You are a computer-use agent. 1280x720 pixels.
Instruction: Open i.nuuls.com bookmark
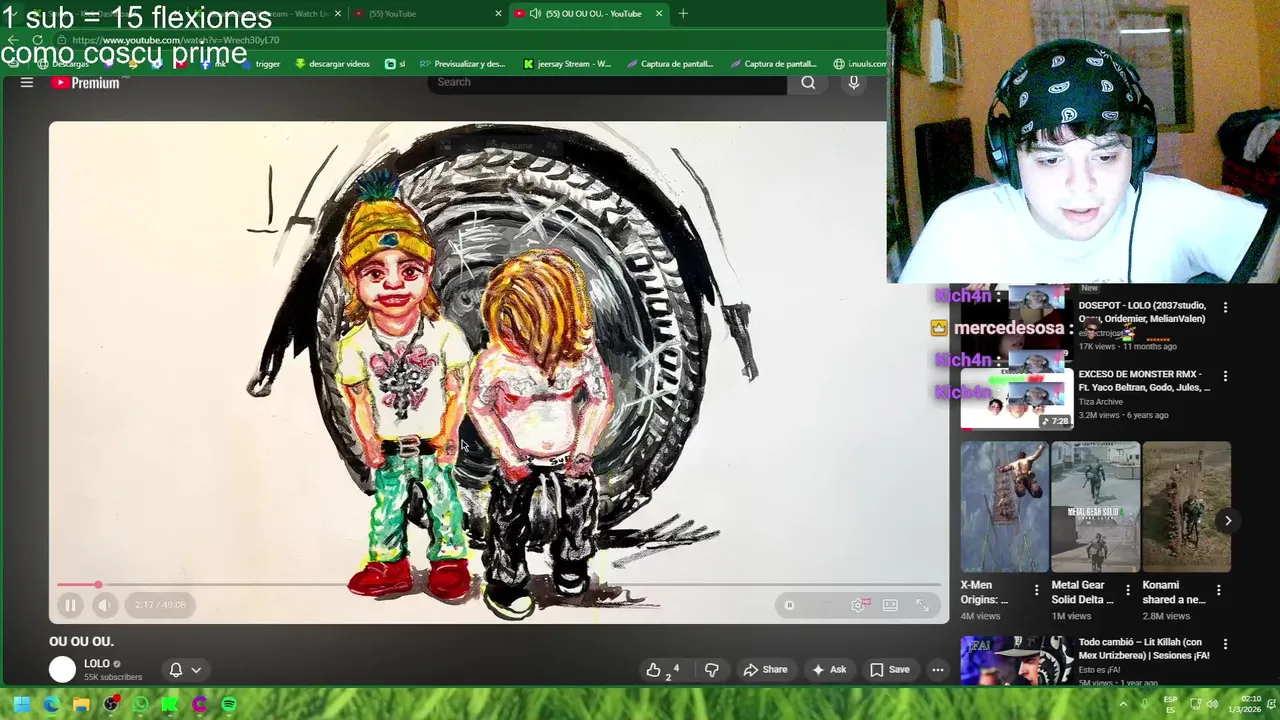coord(859,64)
